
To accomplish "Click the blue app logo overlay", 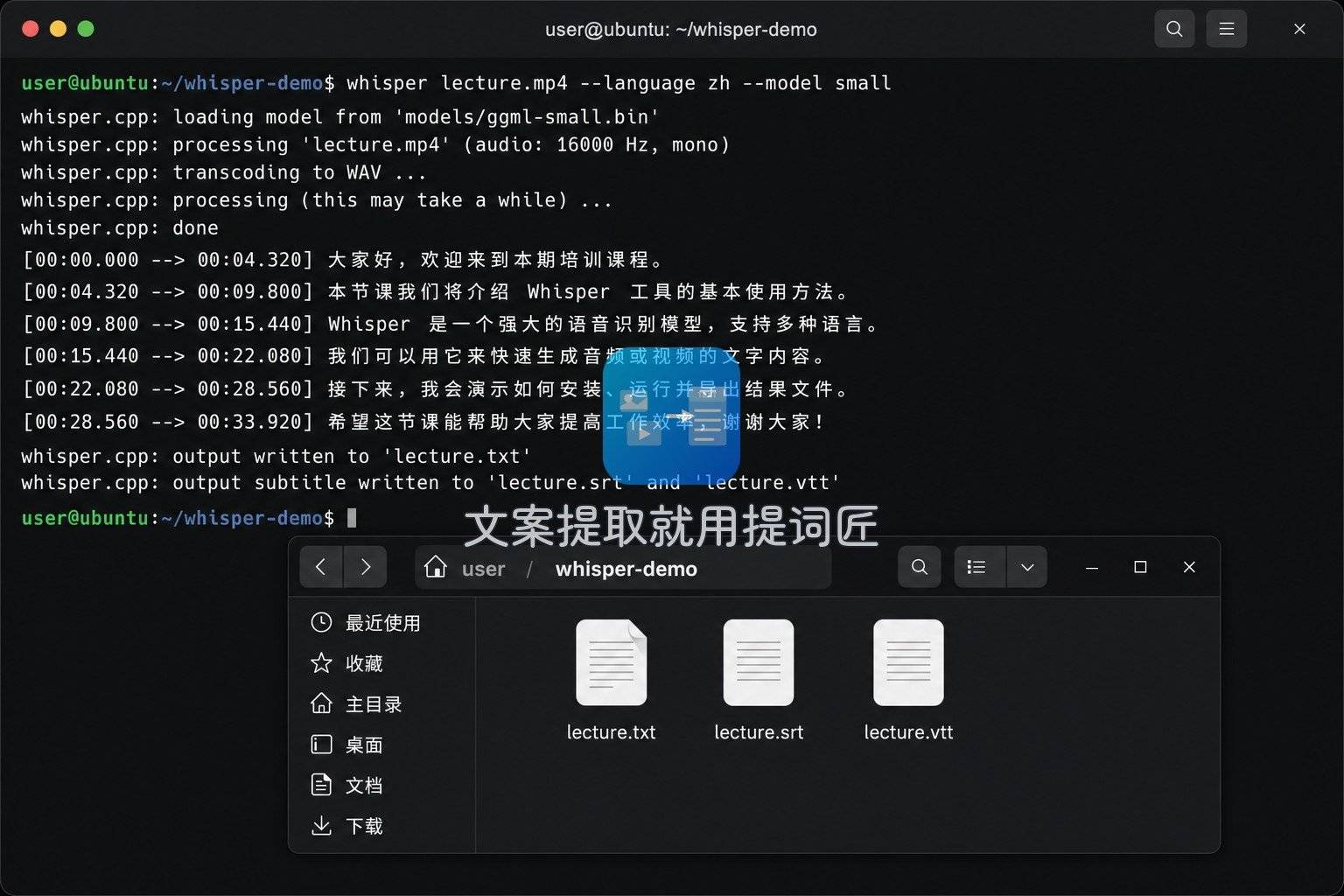I will click(x=671, y=415).
